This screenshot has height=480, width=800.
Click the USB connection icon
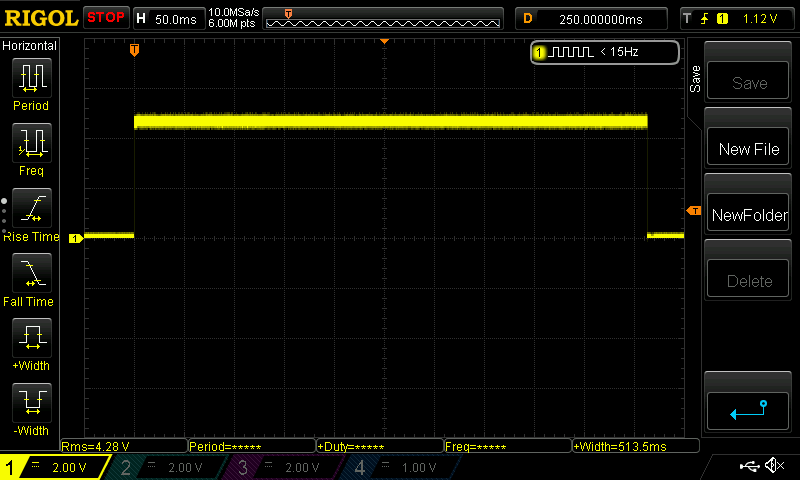748,467
